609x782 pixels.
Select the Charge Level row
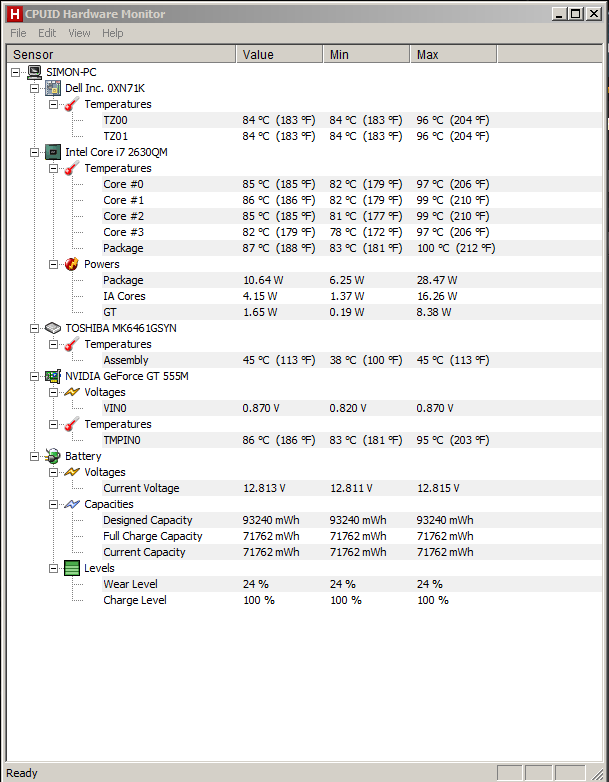point(352,600)
